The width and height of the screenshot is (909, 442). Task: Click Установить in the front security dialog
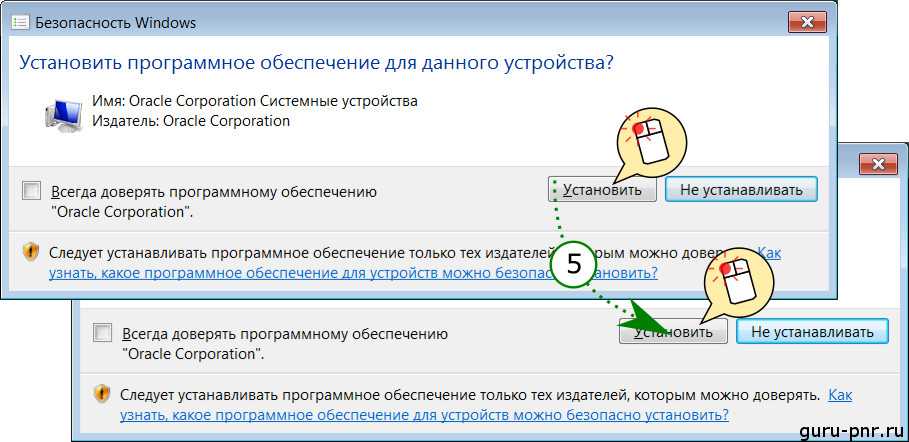[602, 190]
